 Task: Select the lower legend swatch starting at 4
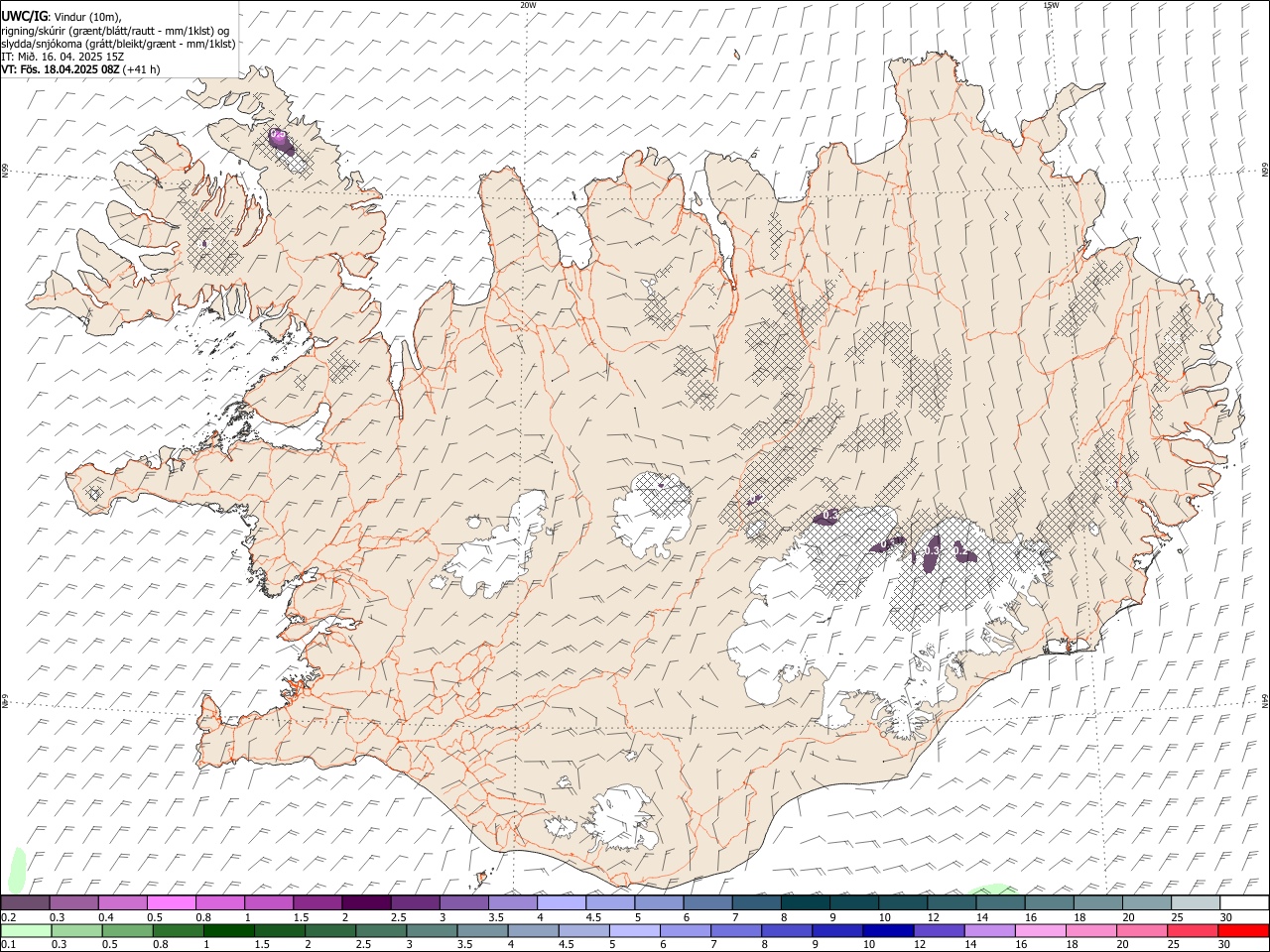click(x=534, y=930)
